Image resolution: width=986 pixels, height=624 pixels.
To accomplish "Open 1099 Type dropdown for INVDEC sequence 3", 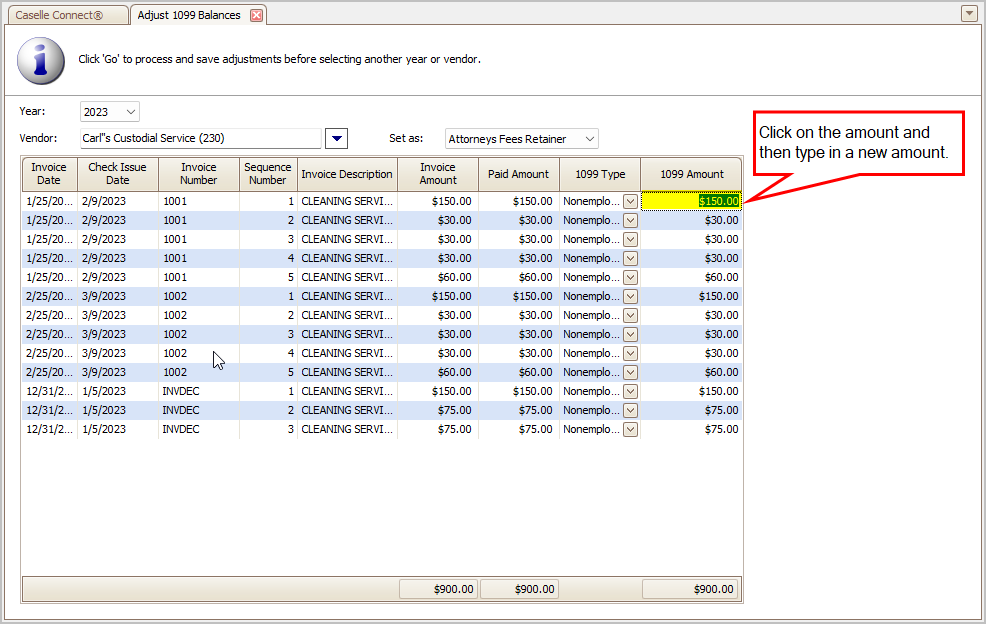I will [x=630, y=429].
